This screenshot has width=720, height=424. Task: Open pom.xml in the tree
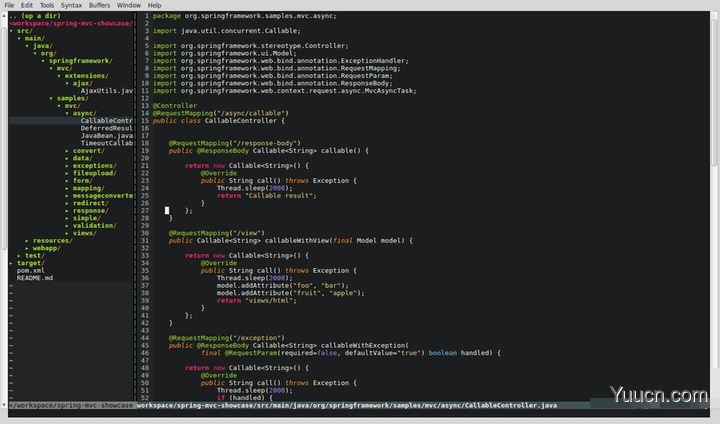click(x=31, y=271)
